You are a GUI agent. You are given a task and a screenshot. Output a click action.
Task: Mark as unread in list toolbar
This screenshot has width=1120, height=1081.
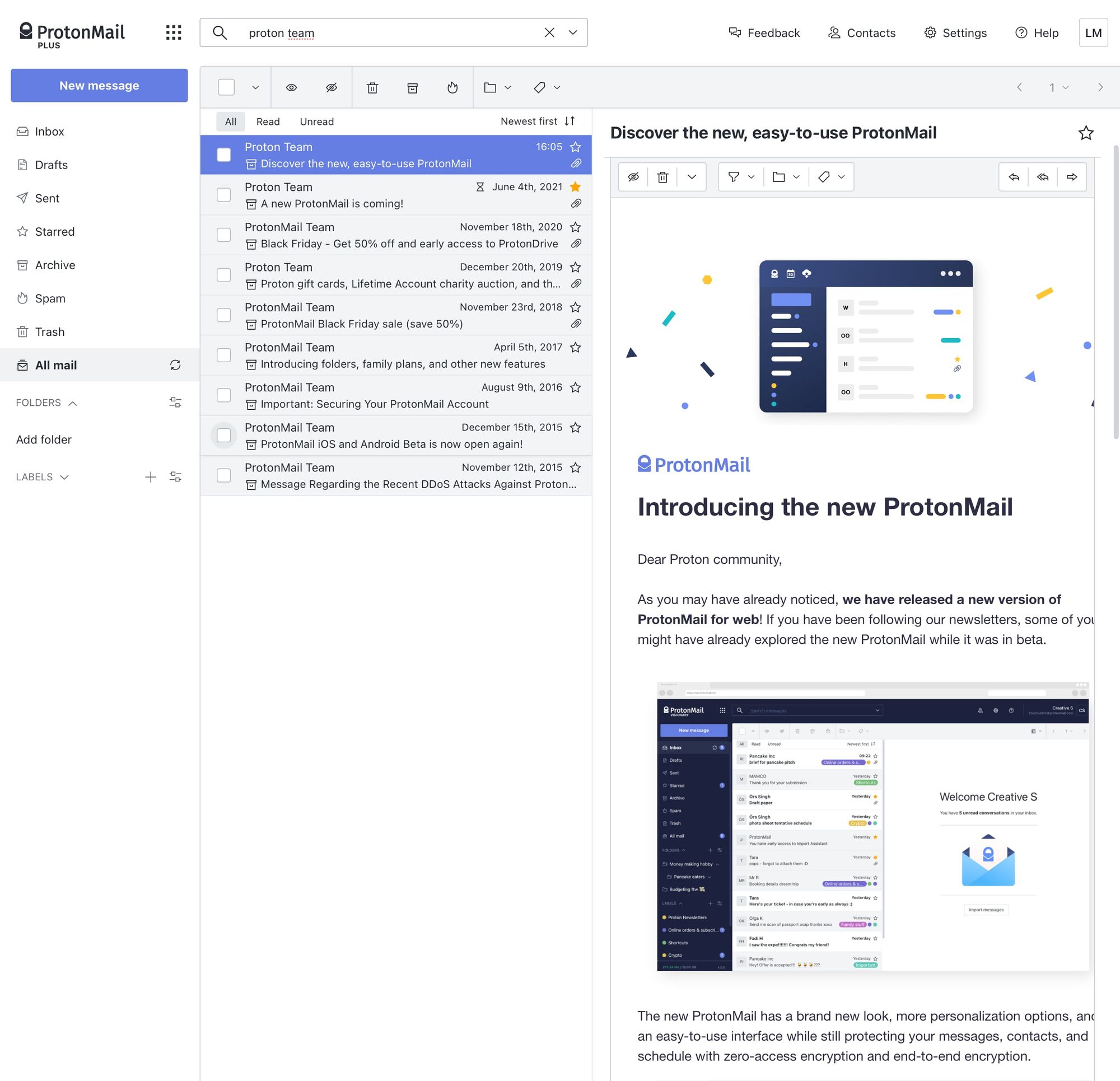[332, 87]
